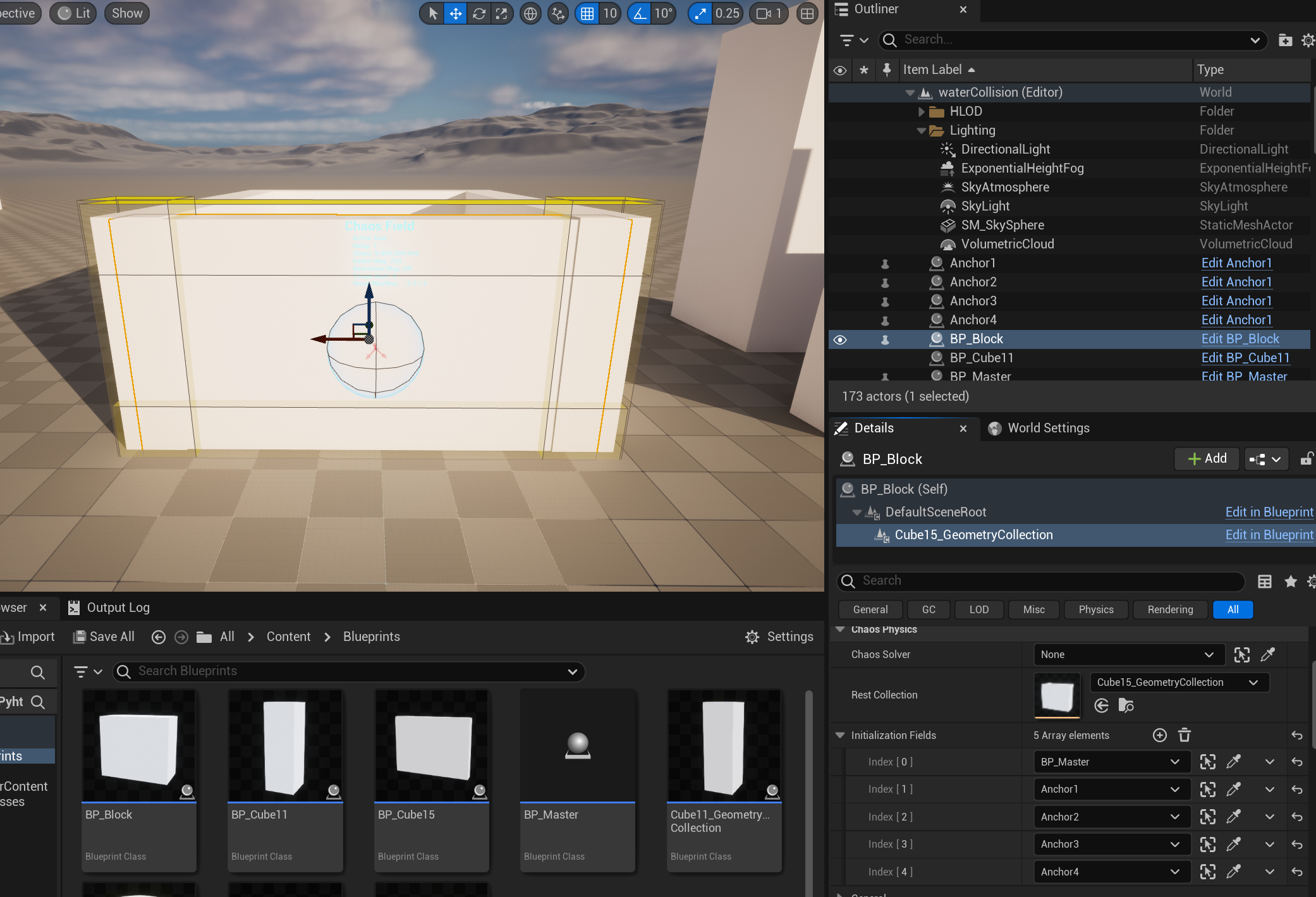The height and width of the screenshot is (897, 1316).
Task: Click the Add component button
Action: pyautogui.click(x=1207, y=459)
